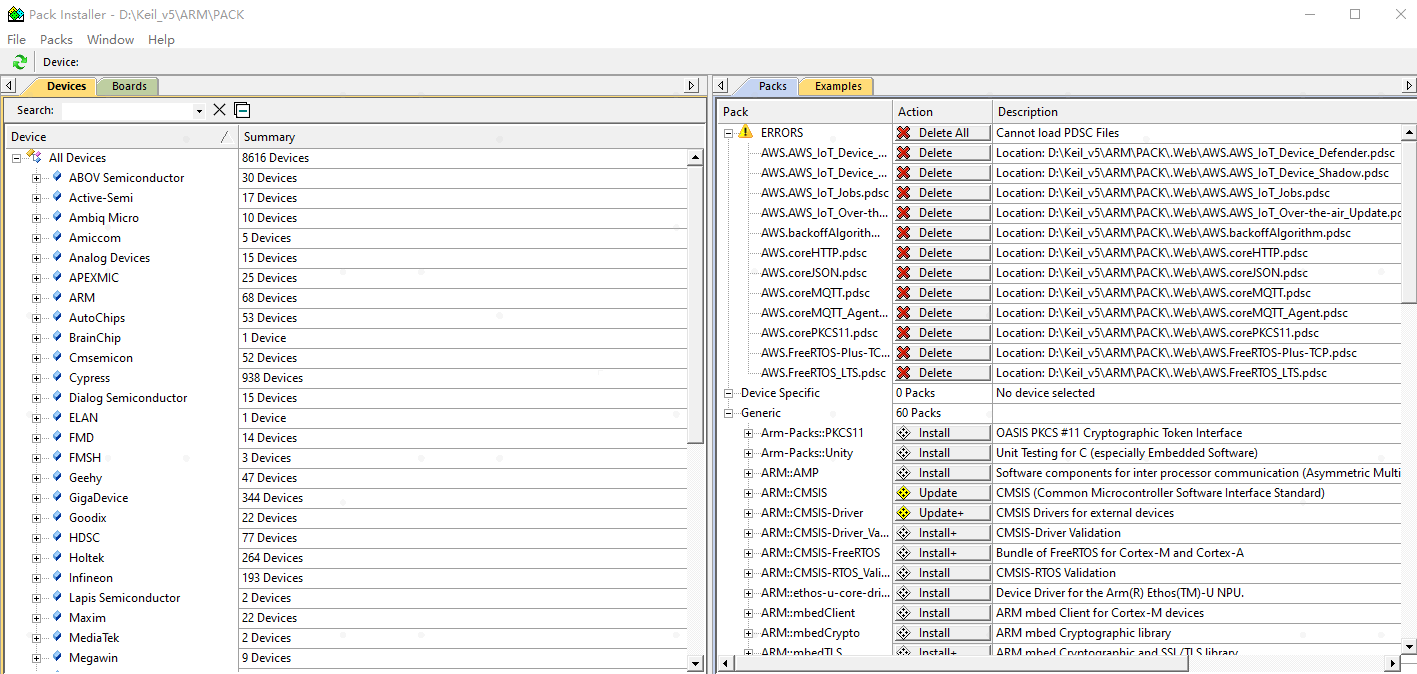This screenshot has height=674, width=1417.
Task: Install the Arm-Packs::Unity pack
Action: pos(942,453)
